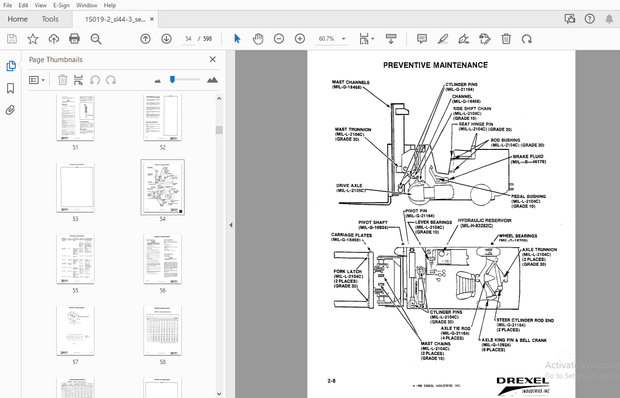
Task: Open the Page Thumbnails sidebar icon
Action: tap(11, 66)
